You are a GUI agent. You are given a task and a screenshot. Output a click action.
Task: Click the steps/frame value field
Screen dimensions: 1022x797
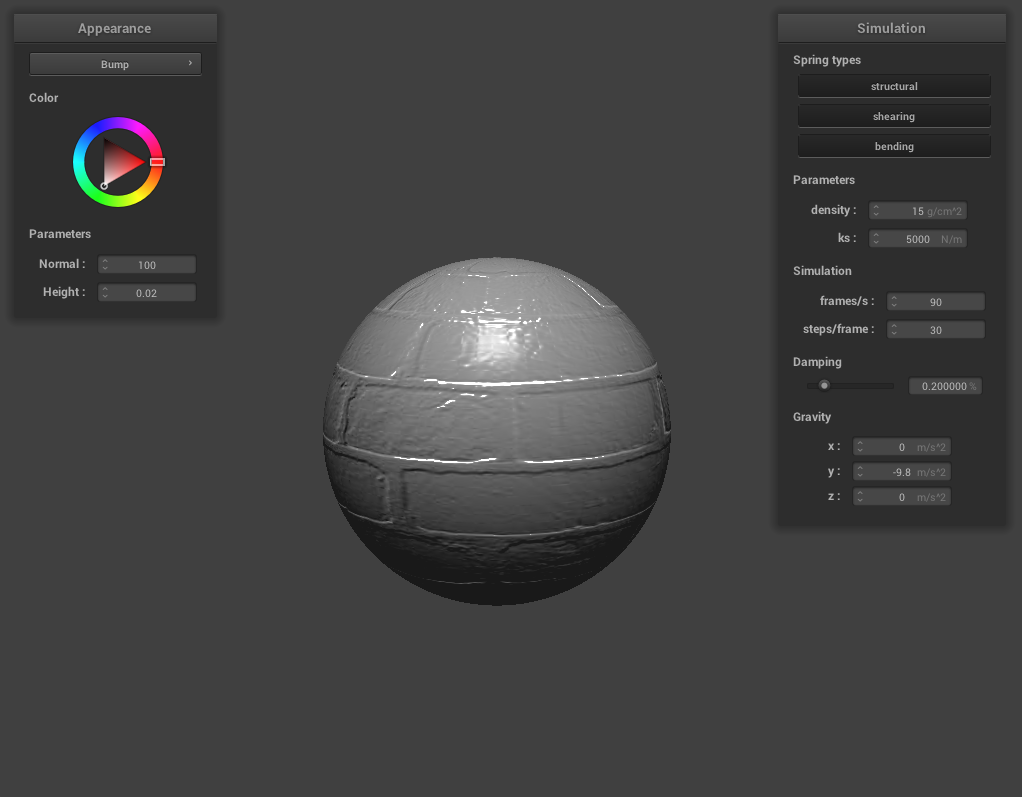pyautogui.click(x=936, y=330)
